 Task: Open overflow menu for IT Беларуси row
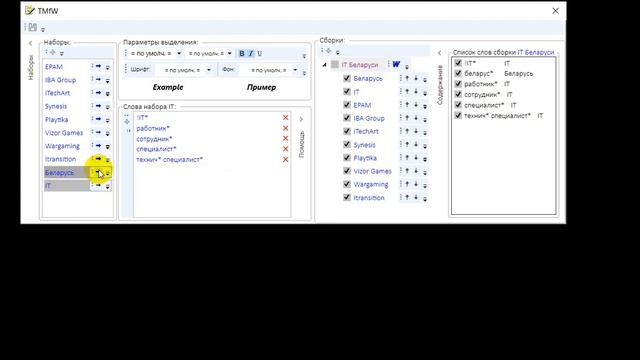[x=407, y=66]
